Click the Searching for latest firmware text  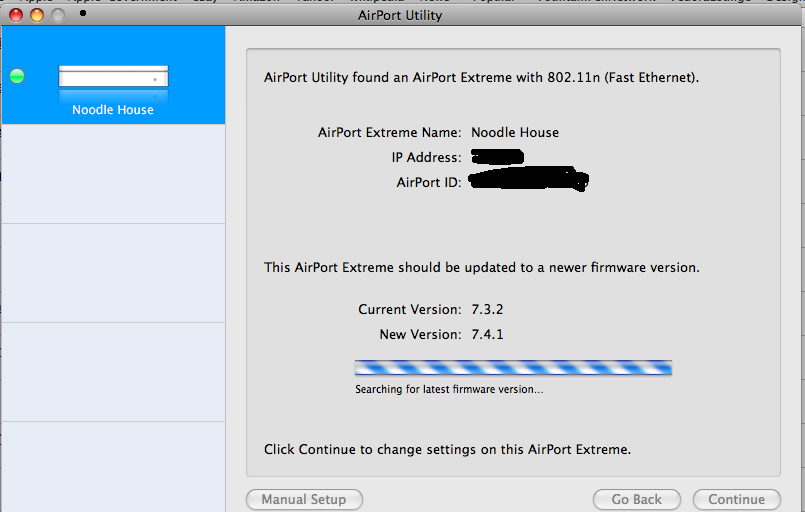tap(449, 389)
